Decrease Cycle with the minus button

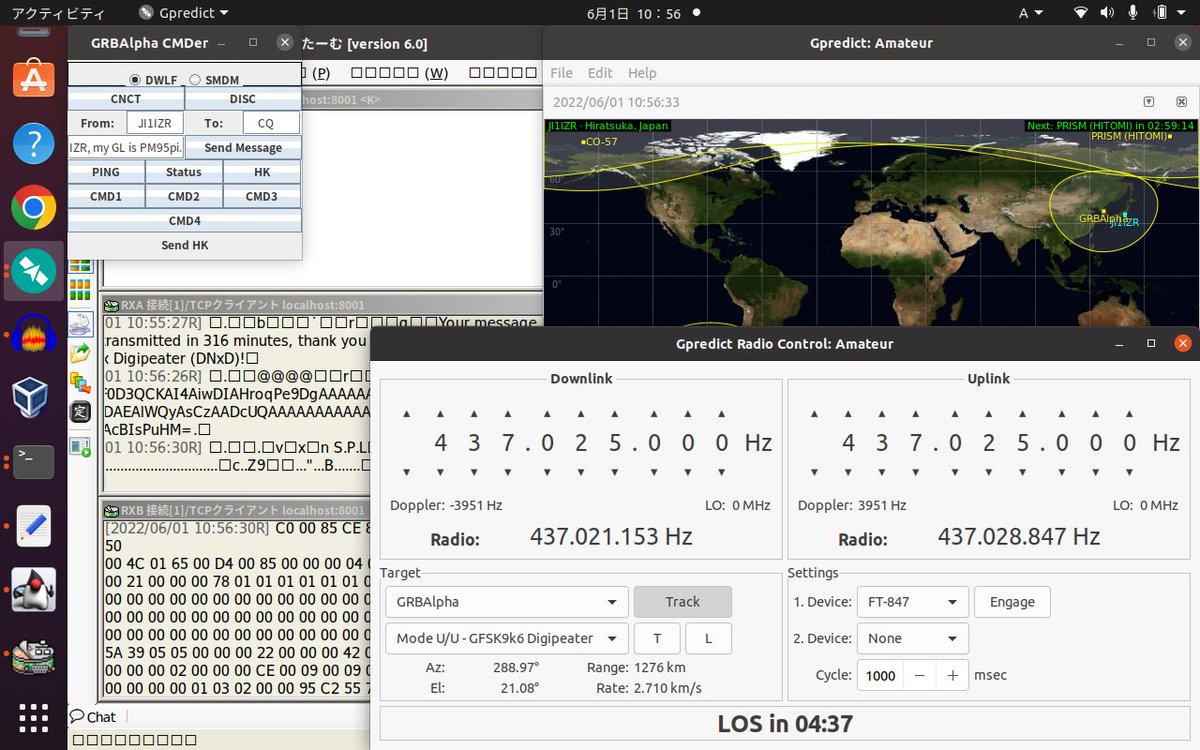(x=919, y=675)
